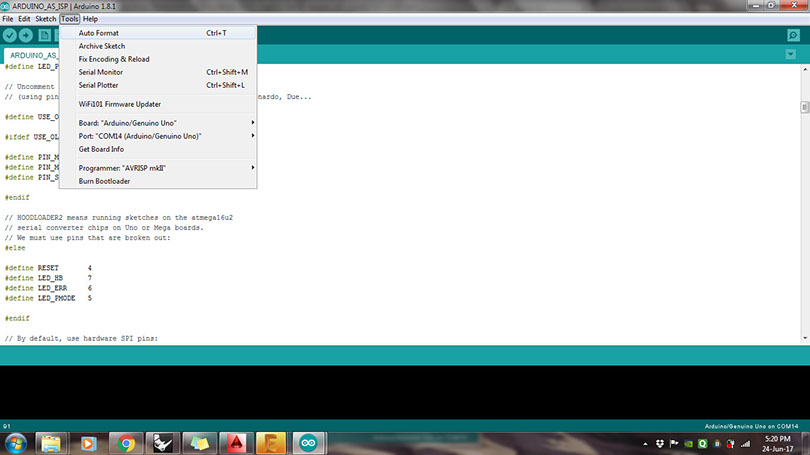Open the Sticky Notes taskbar icon
Screen dimensions: 810x455
(199, 444)
